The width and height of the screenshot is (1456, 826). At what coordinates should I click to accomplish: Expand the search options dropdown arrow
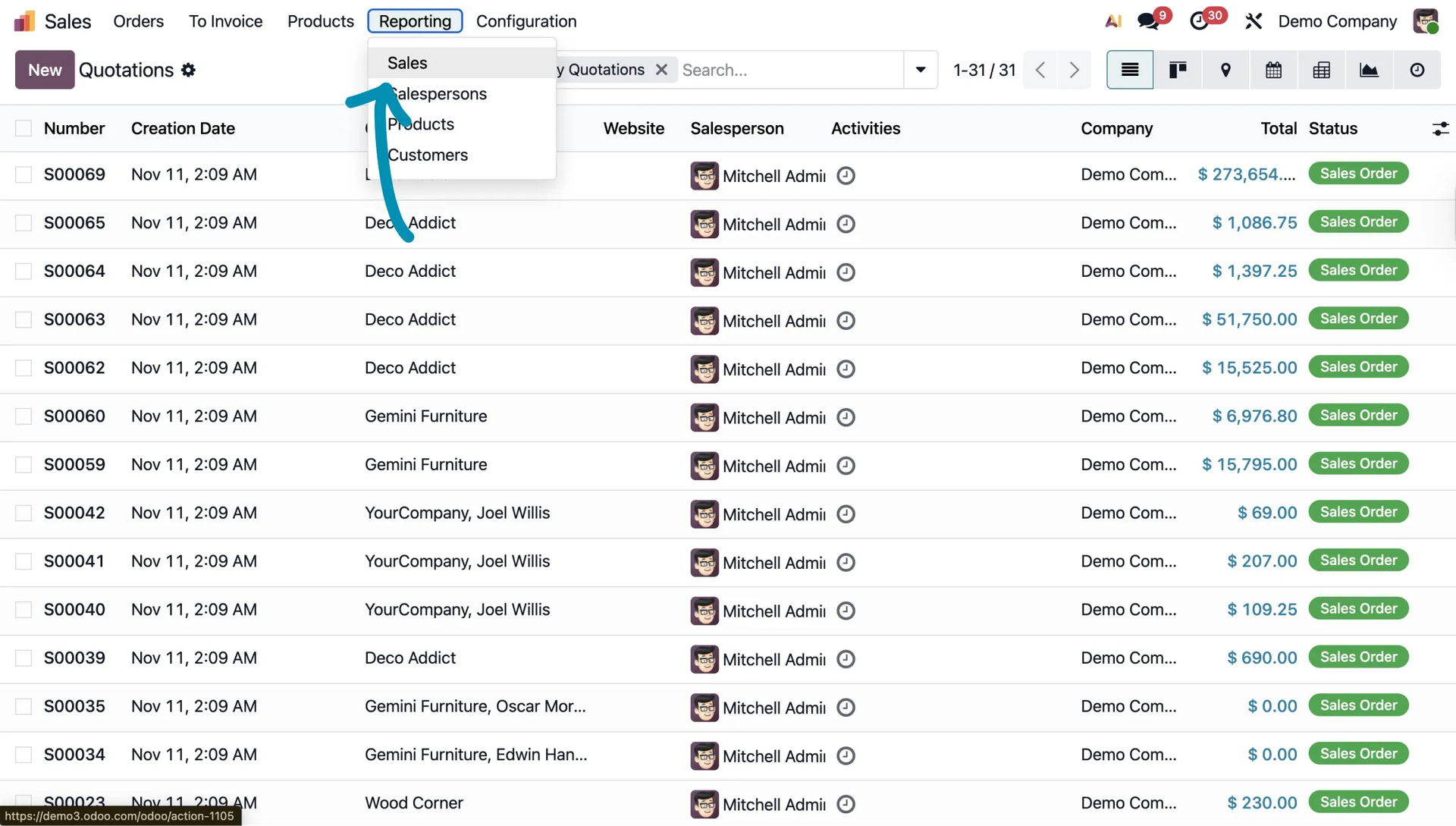point(921,70)
